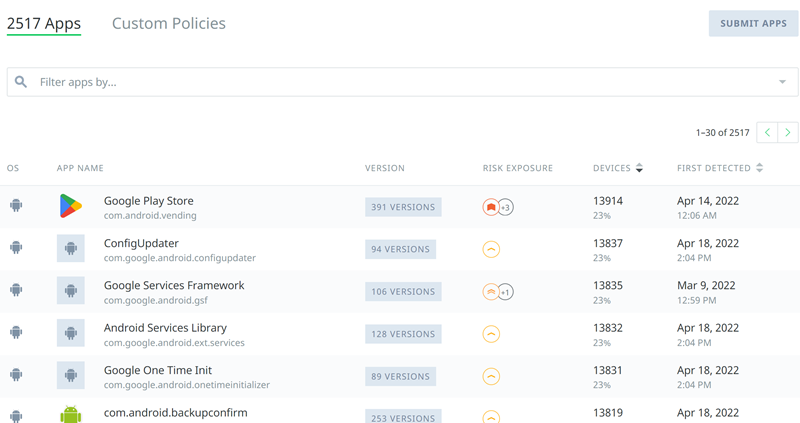Click the yellow risk icon for Android Services Library
This screenshot has width=800, height=423.
click(x=491, y=334)
